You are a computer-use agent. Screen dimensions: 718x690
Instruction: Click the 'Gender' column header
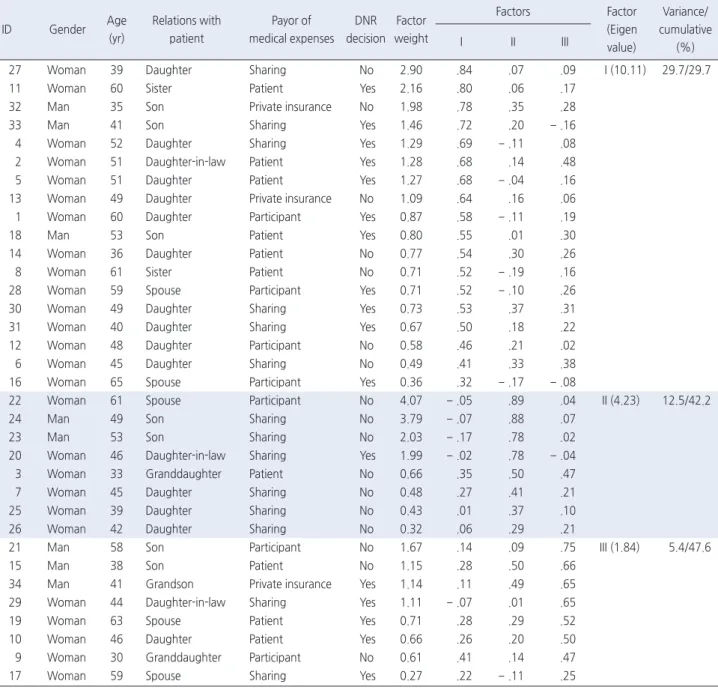click(x=67, y=29)
